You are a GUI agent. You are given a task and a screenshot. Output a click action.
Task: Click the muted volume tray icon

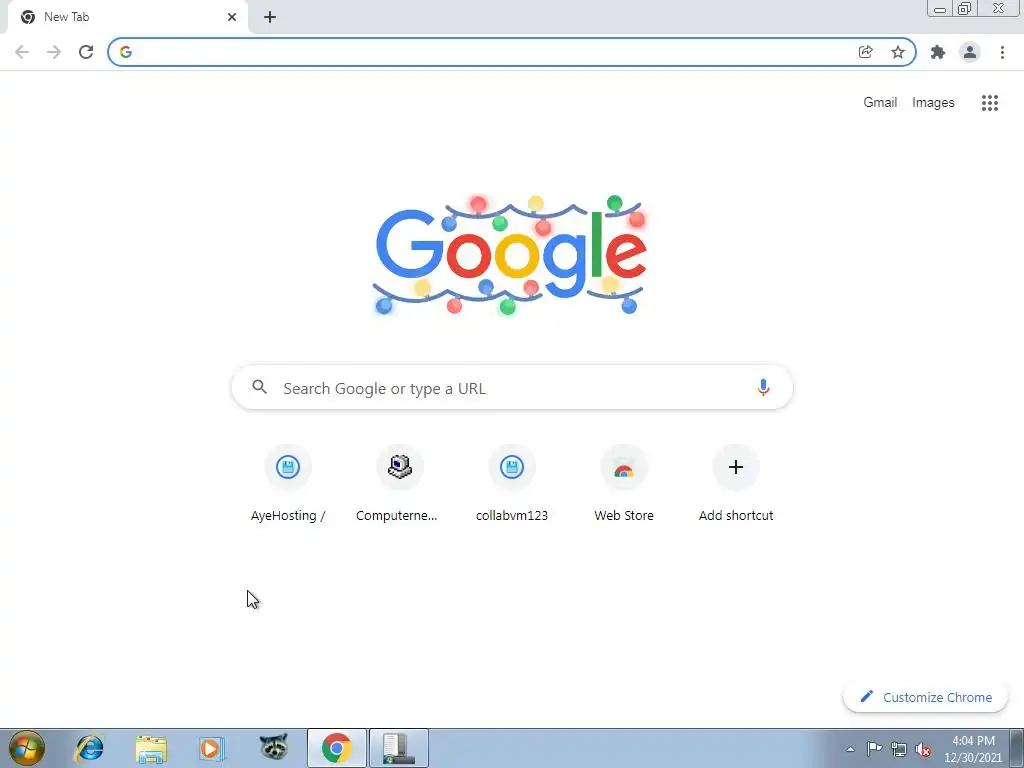point(923,749)
